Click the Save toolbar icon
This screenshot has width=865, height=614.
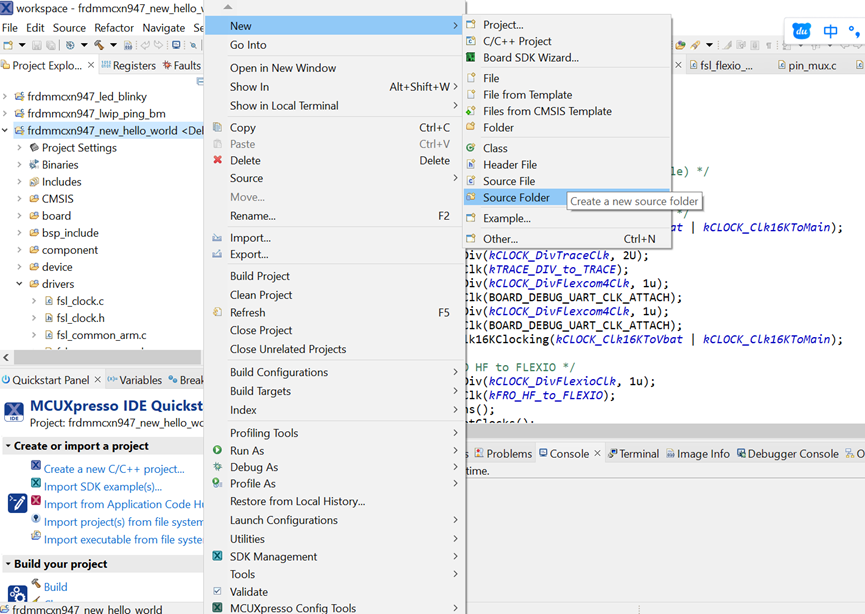(x=36, y=45)
